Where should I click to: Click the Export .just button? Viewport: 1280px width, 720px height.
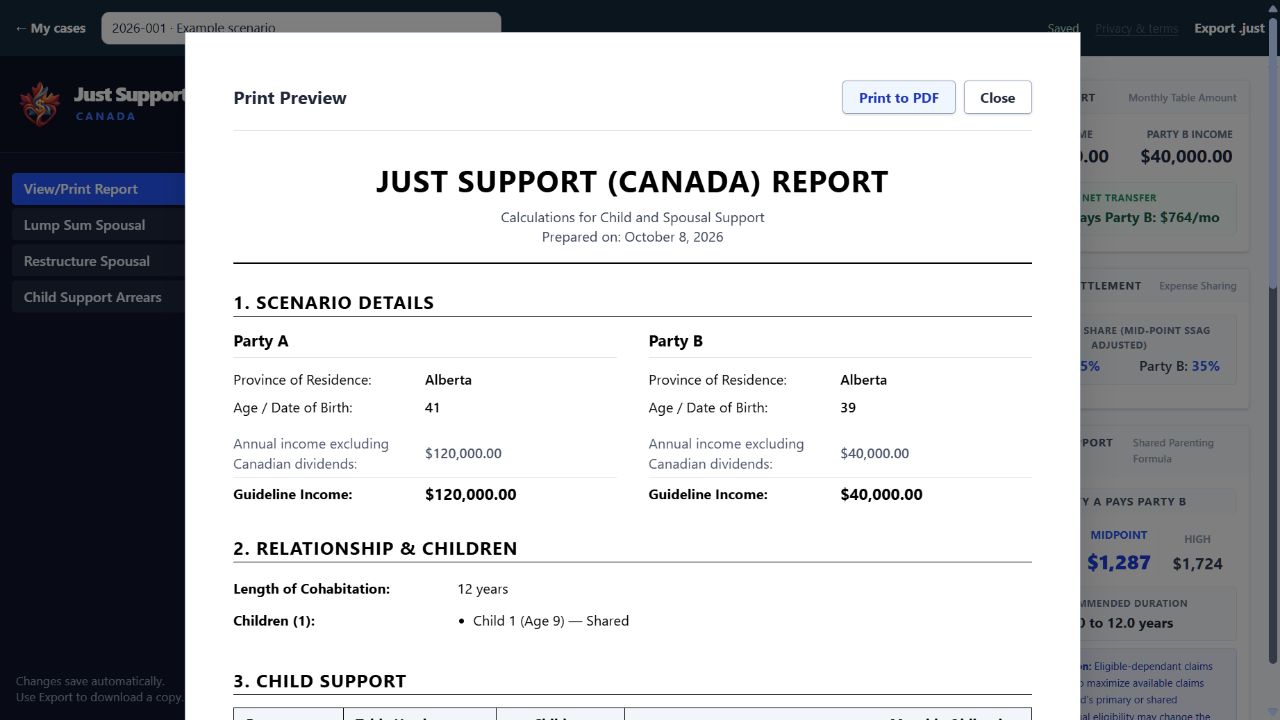(1229, 28)
